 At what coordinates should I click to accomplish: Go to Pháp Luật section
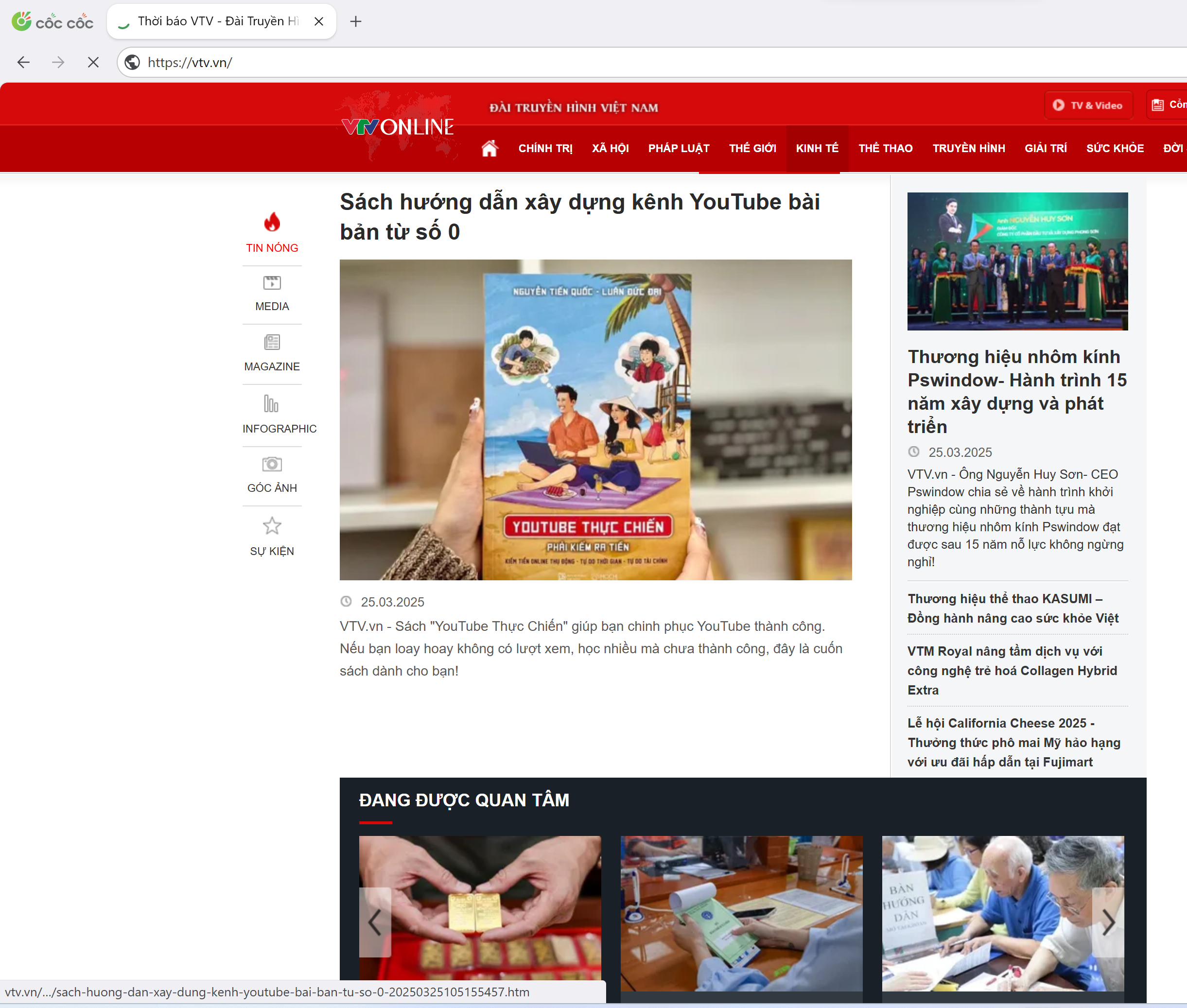click(679, 149)
